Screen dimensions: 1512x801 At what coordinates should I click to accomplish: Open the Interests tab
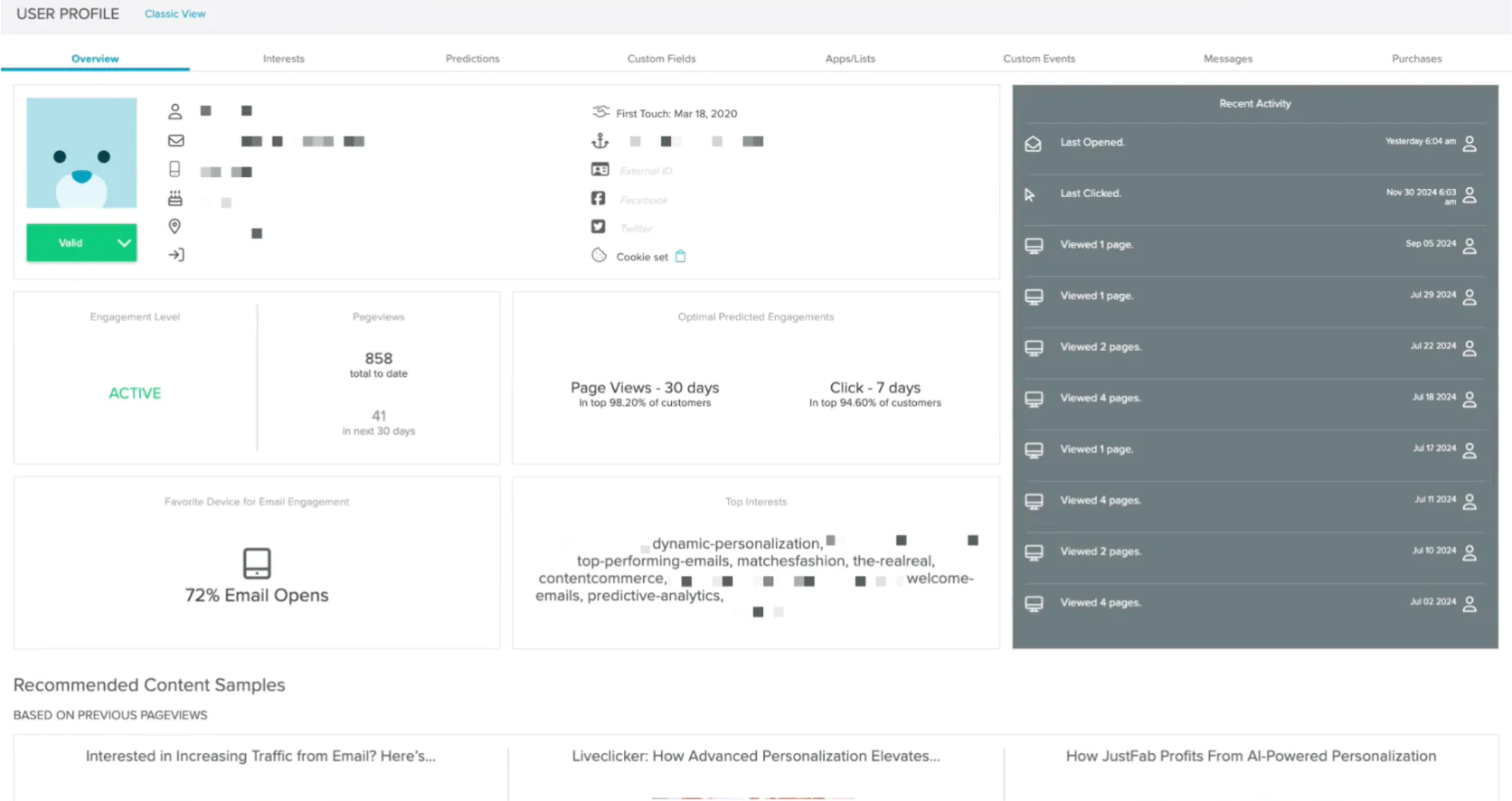284,59
